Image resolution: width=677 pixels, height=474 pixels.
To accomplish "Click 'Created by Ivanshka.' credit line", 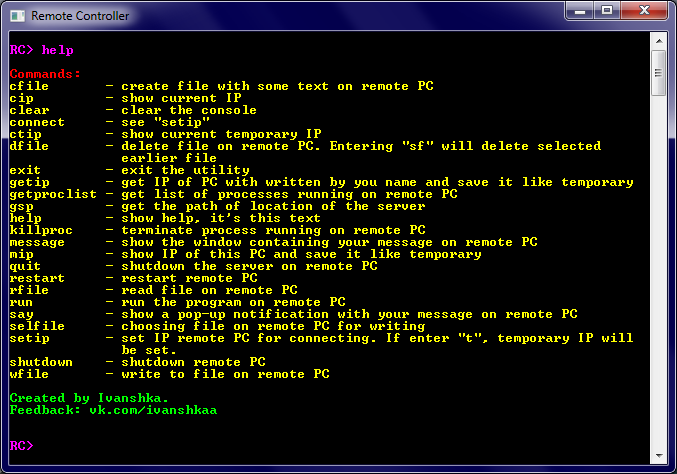I will click(x=89, y=398).
